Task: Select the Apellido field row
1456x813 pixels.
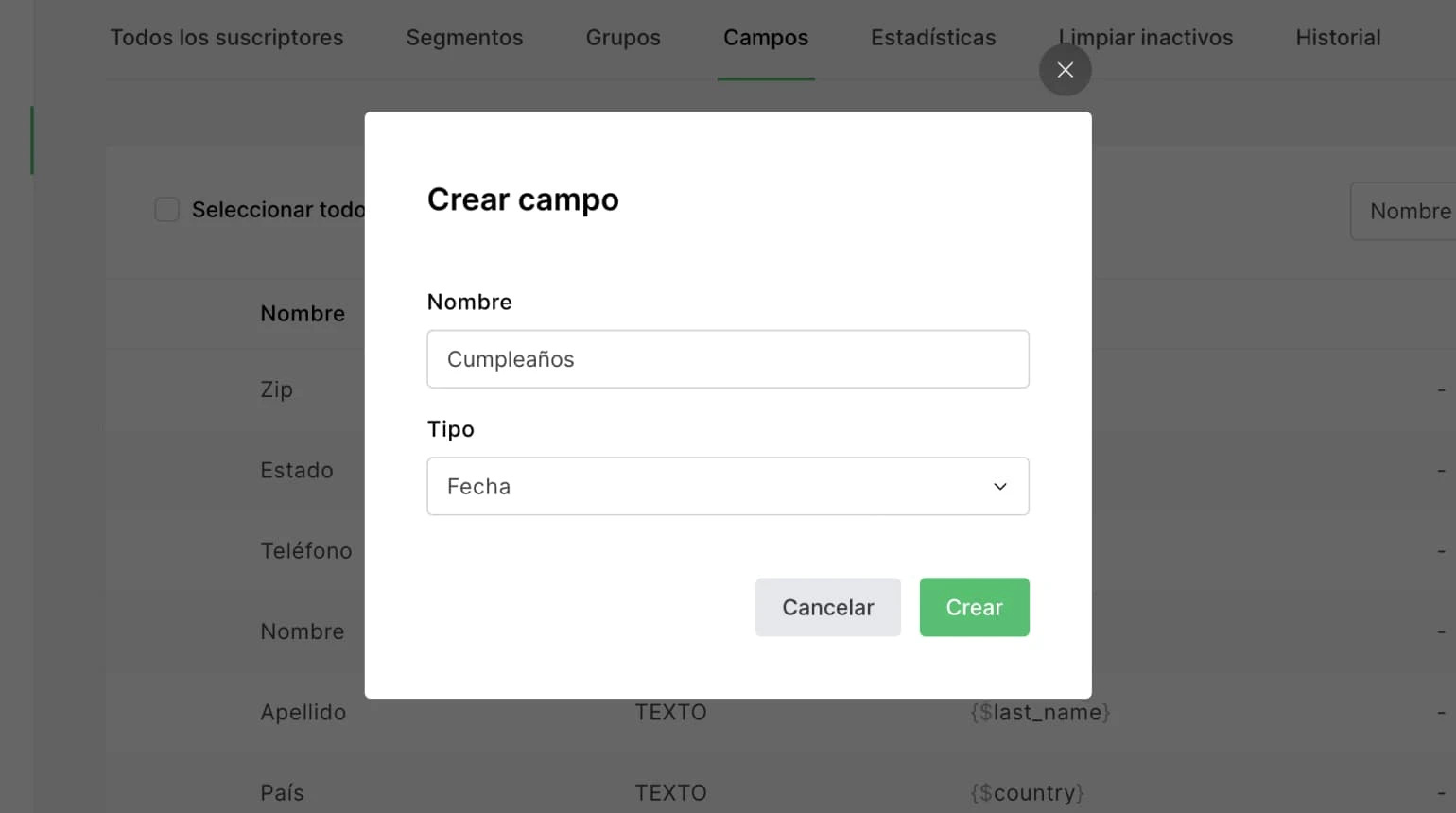Action: 303,712
